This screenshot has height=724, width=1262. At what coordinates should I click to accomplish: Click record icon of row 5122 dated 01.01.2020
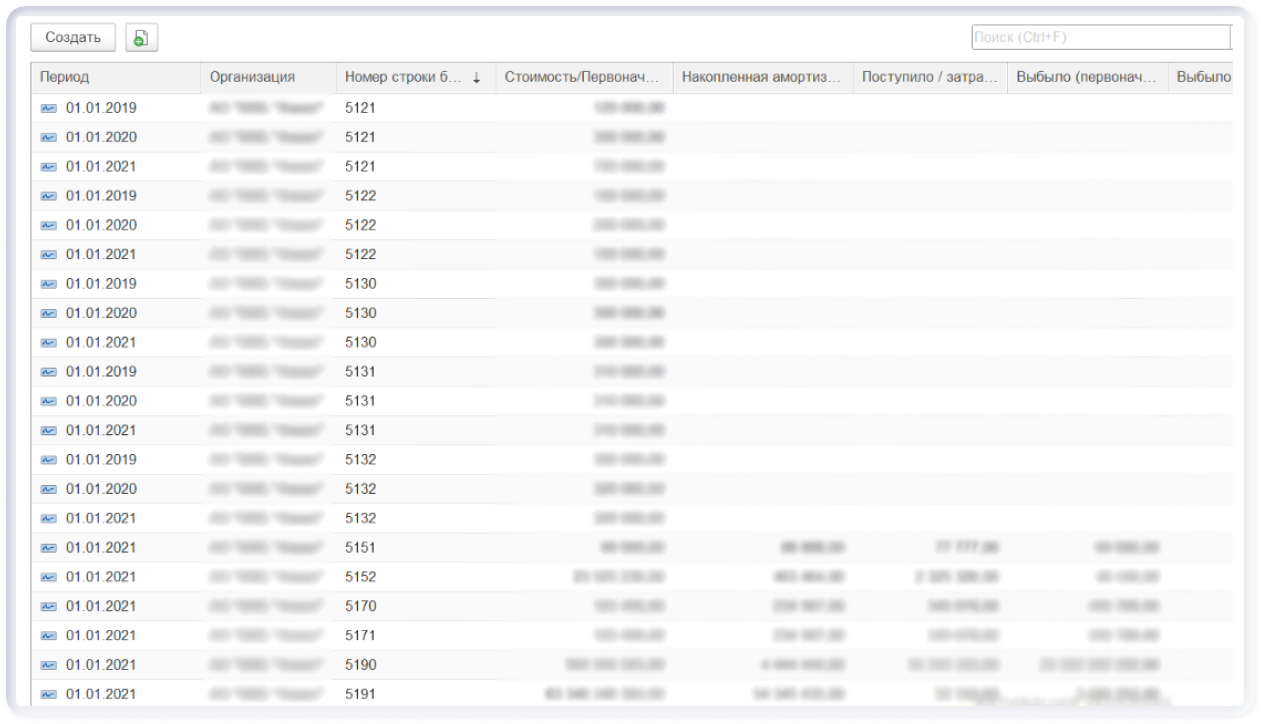point(49,225)
